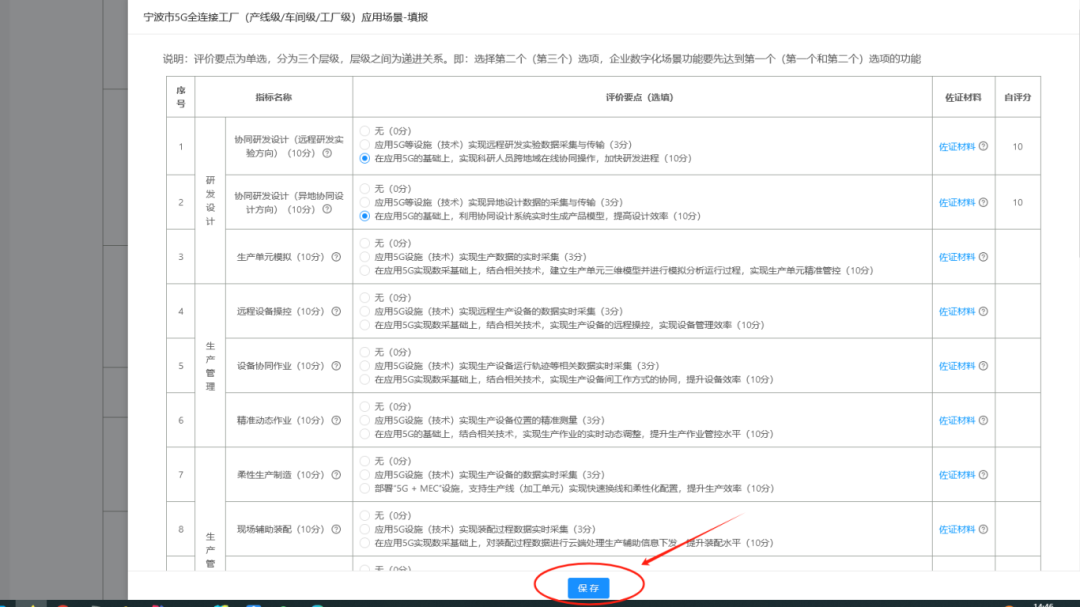
Task: Click question mark beside 设备协同作业 row's 佐证材料
Action: (983, 365)
